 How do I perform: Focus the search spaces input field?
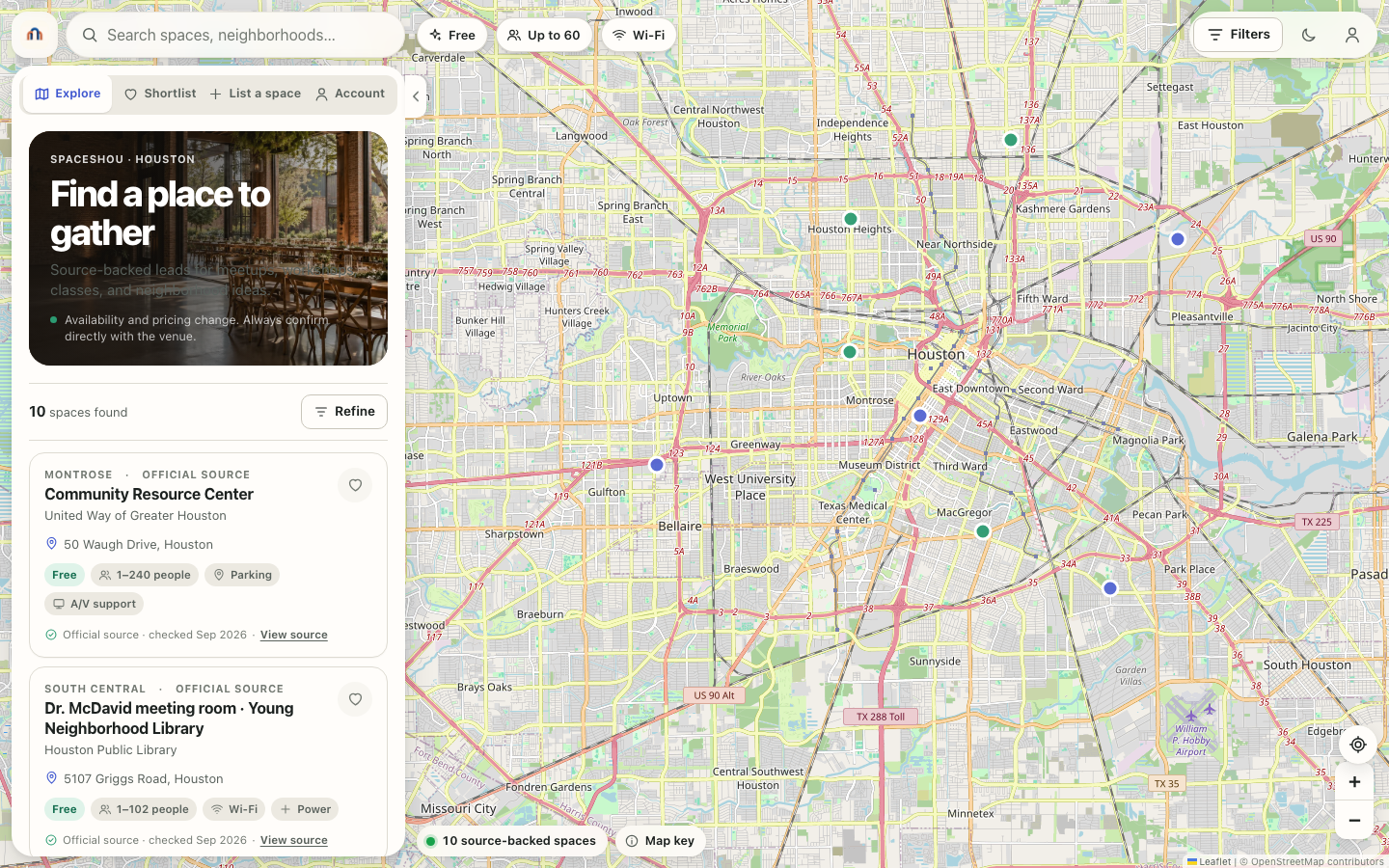pos(235,35)
